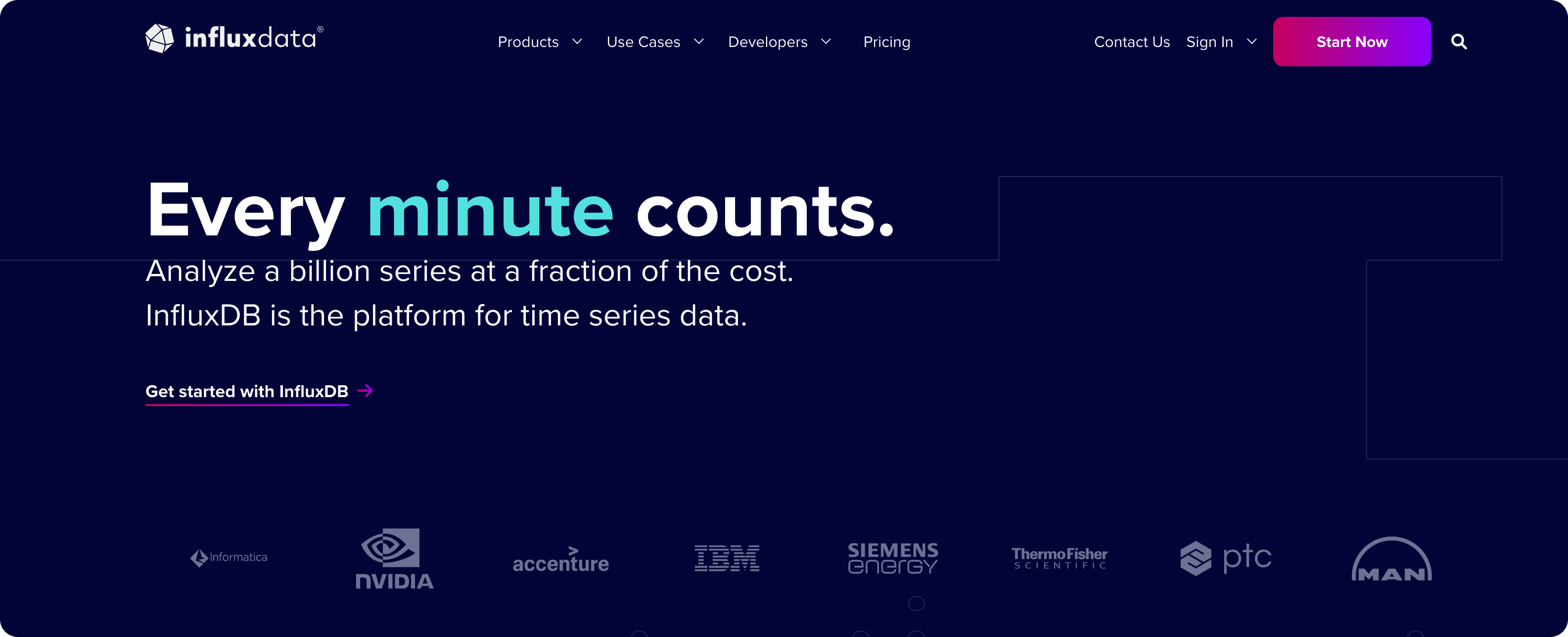1568x637 pixels.
Task: Click Start Now button
Action: [1353, 42]
